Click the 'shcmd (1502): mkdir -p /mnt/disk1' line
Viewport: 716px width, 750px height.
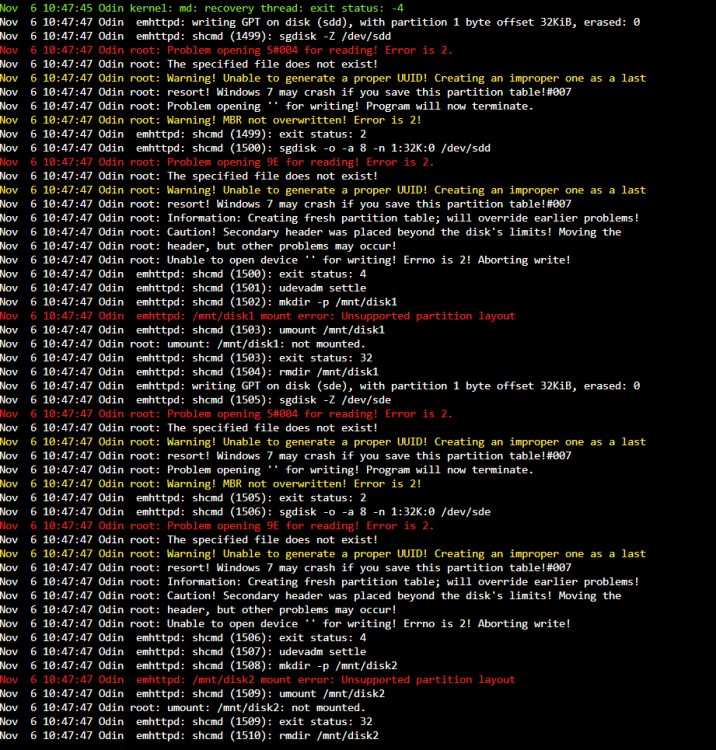point(199,302)
